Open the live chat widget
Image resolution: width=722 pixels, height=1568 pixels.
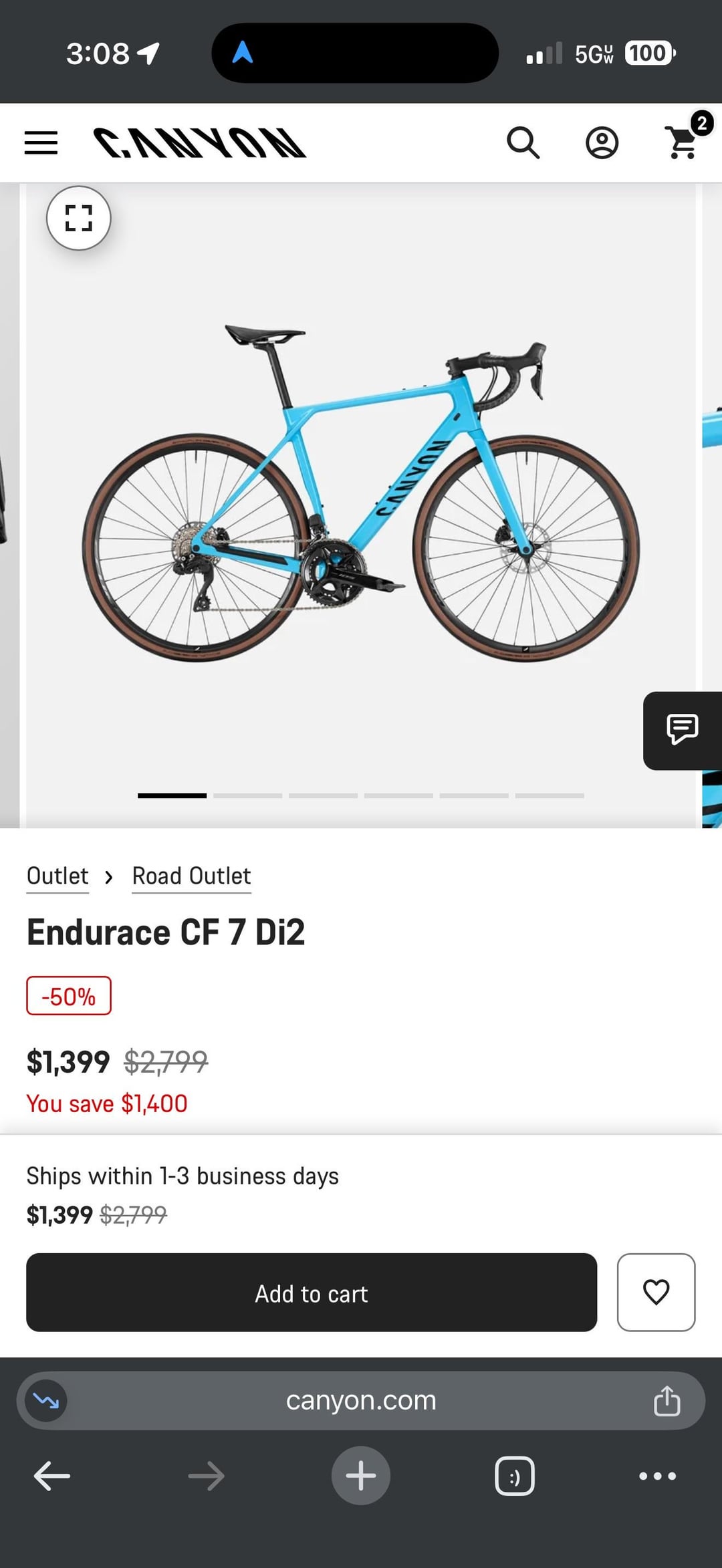(682, 730)
